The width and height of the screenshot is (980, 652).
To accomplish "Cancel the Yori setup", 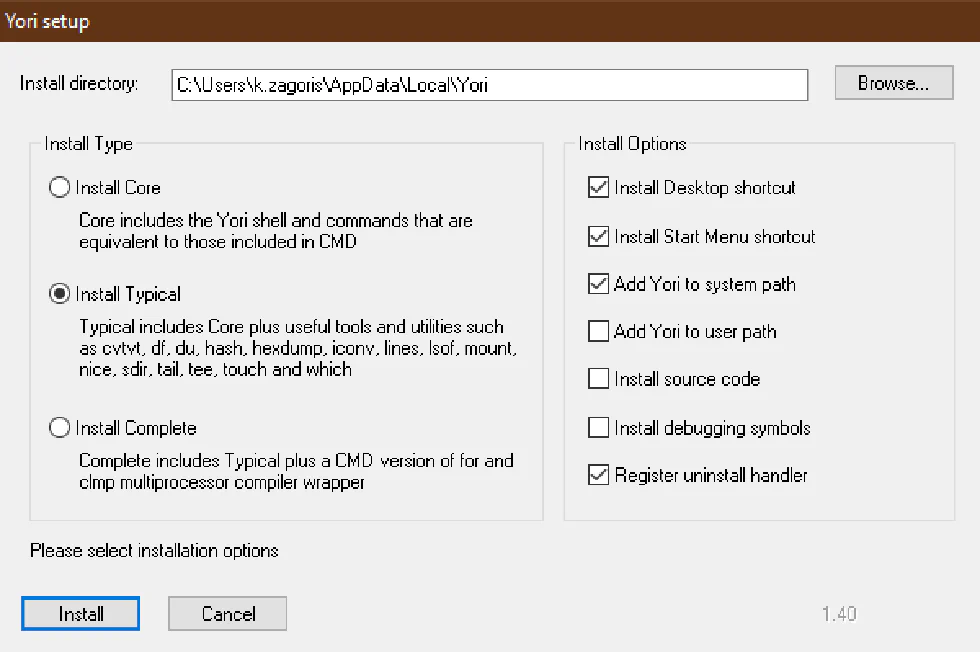I will click(228, 614).
